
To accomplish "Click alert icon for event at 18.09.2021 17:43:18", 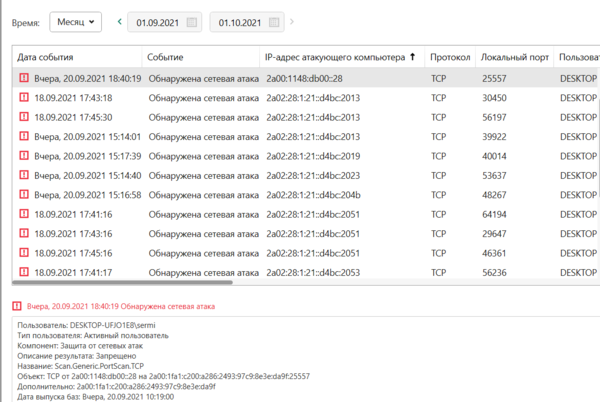I will tap(24, 97).
